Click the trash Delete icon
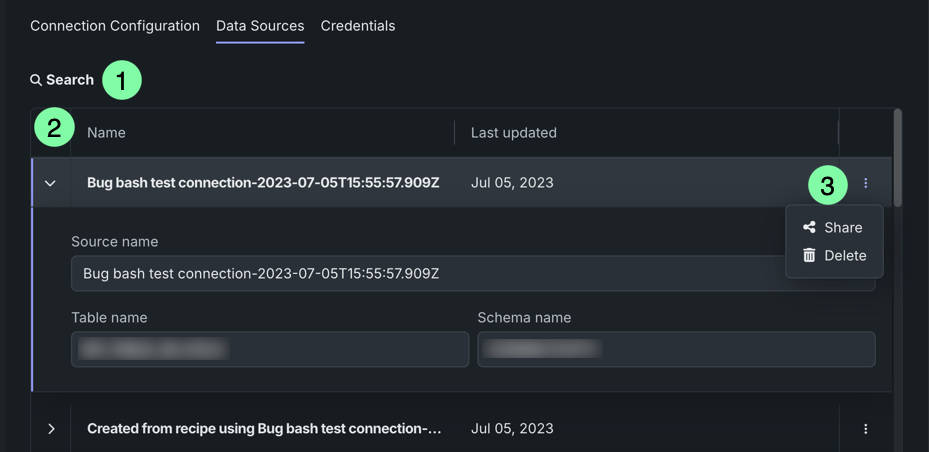This screenshot has width=929, height=452. pos(809,255)
